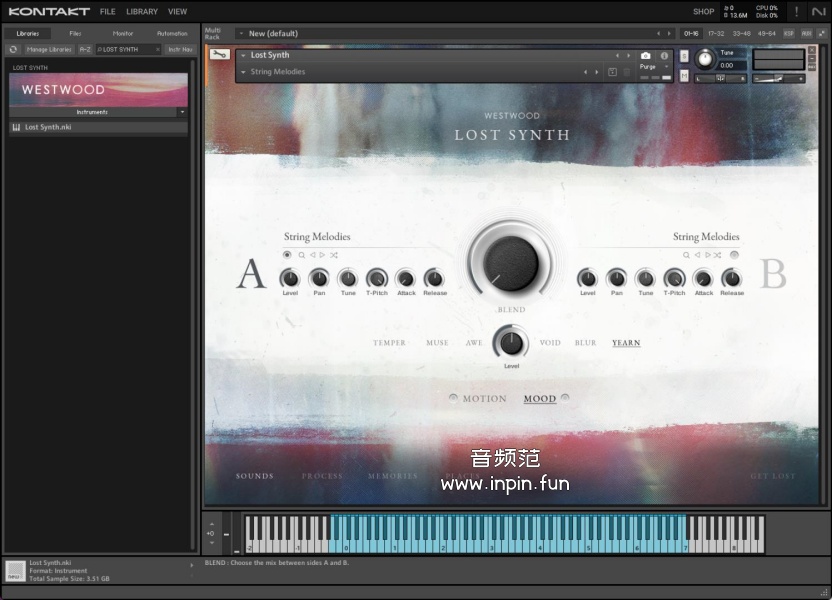832x600 pixels.
Task: Expand the Lost Synth instrument name dropdown
Action: tap(244, 55)
